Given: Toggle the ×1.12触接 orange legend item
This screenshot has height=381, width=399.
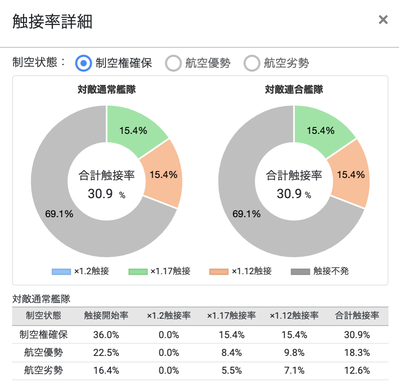Looking at the screenshot, I should click(241, 271).
